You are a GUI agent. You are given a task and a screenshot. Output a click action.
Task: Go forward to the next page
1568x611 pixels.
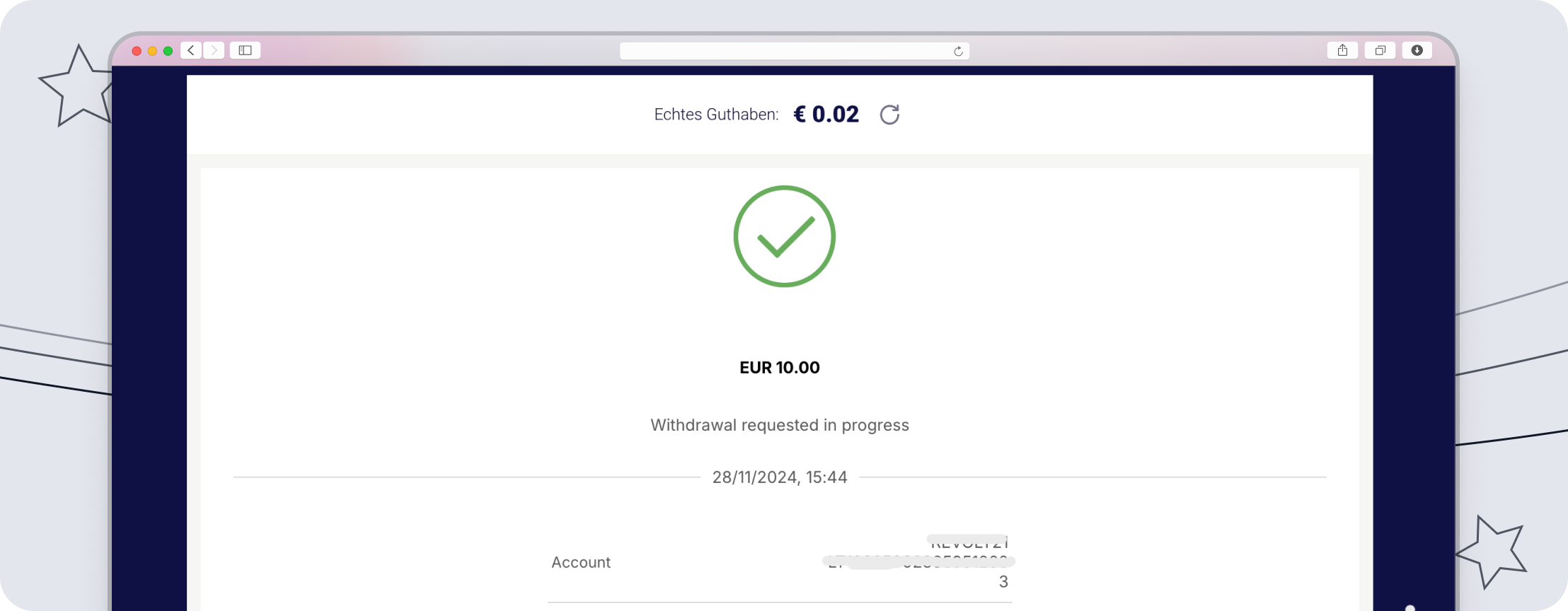pos(214,50)
